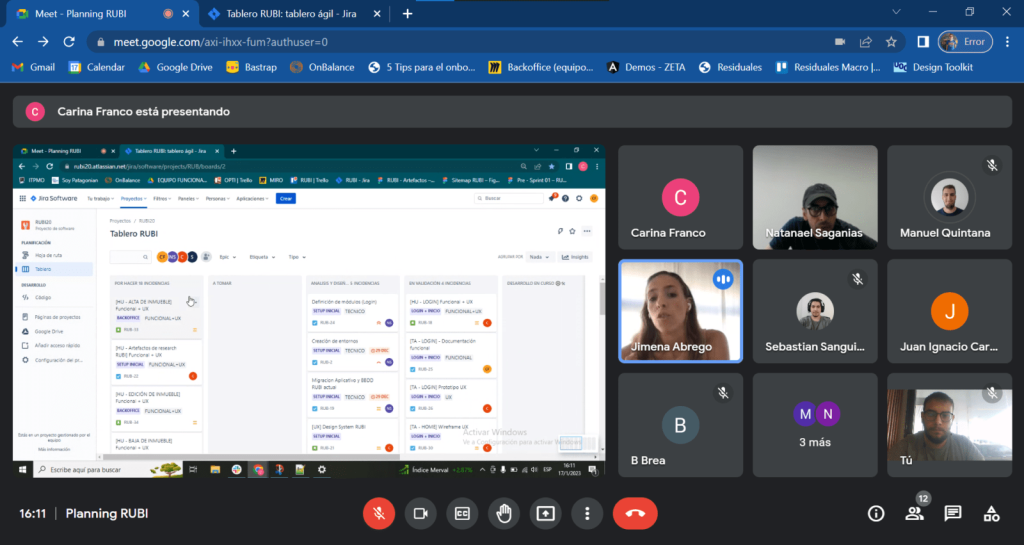The image size is (1024, 545).
Task: Open meeting details info icon
Action: coord(876,514)
